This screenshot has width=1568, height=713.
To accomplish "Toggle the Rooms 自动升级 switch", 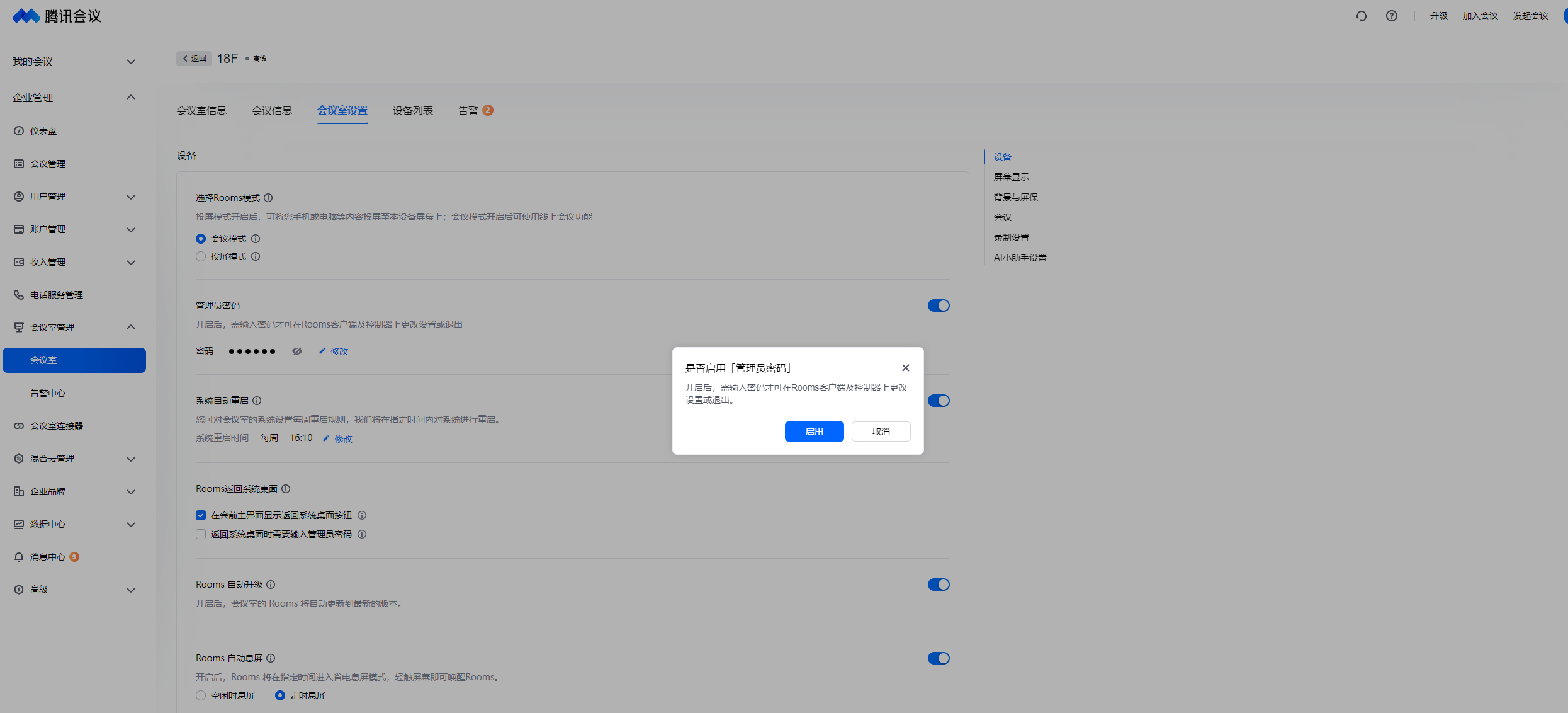I will click(938, 585).
